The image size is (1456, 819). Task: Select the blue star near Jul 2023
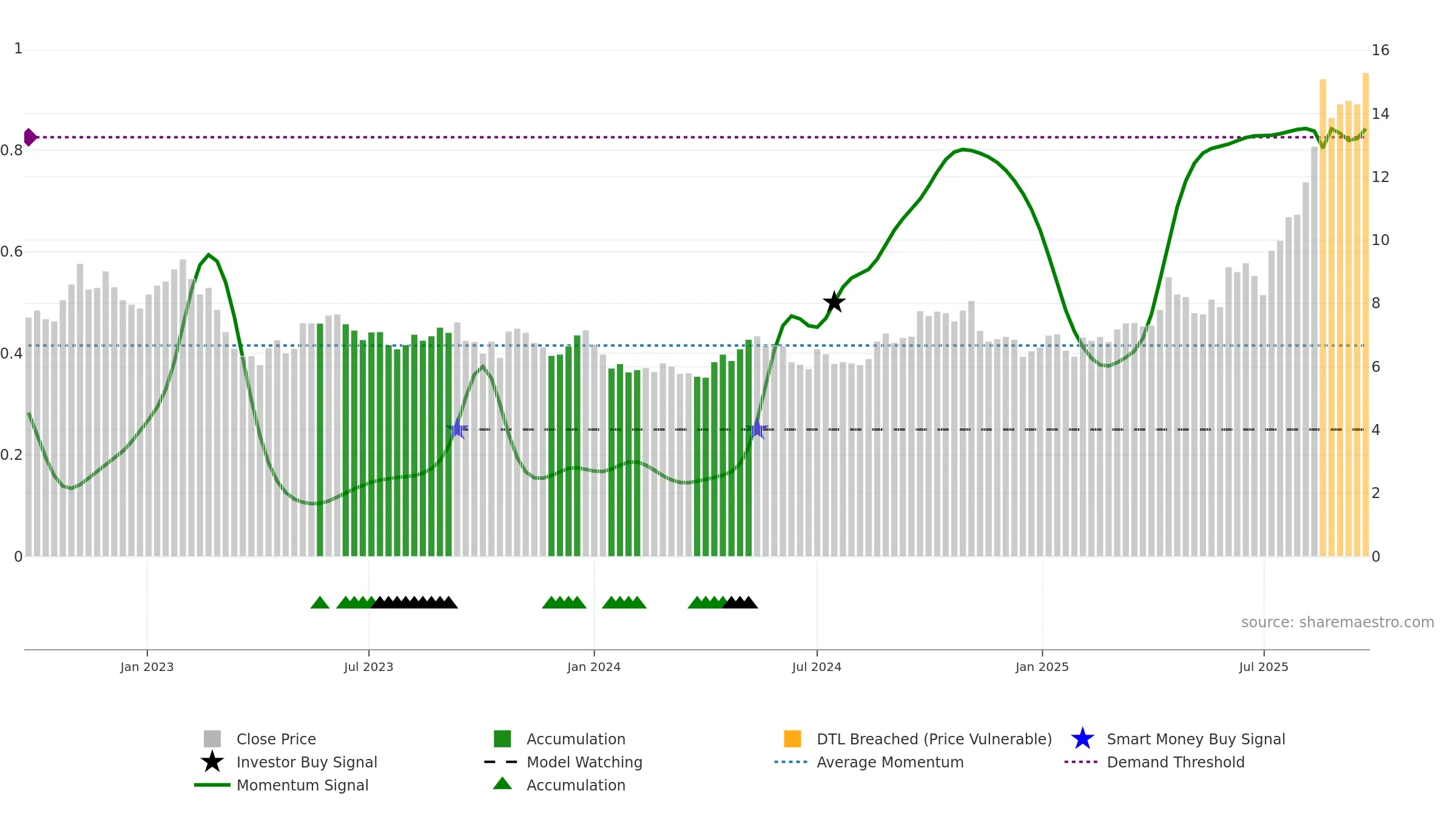pos(457,429)
